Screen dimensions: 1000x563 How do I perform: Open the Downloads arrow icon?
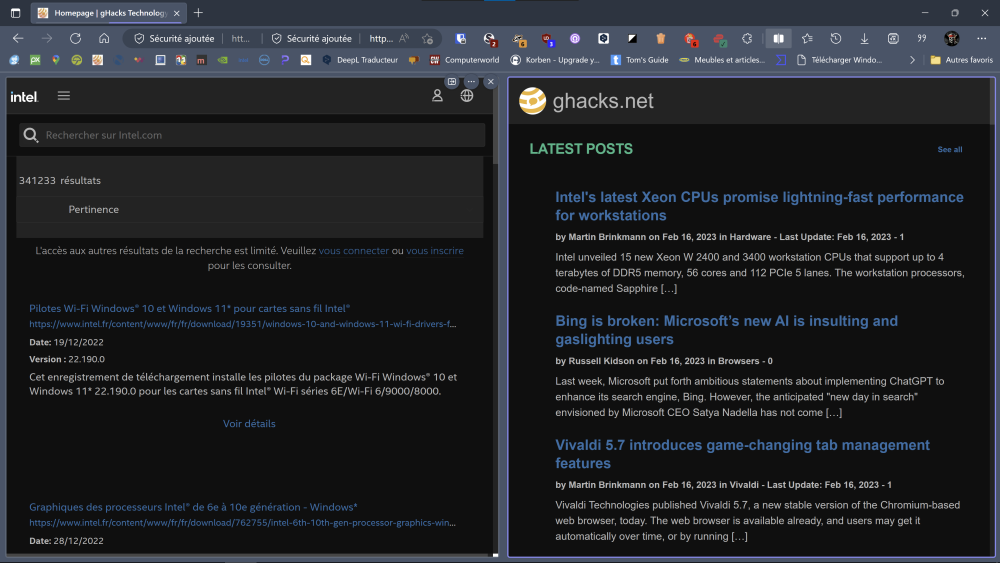864,38
